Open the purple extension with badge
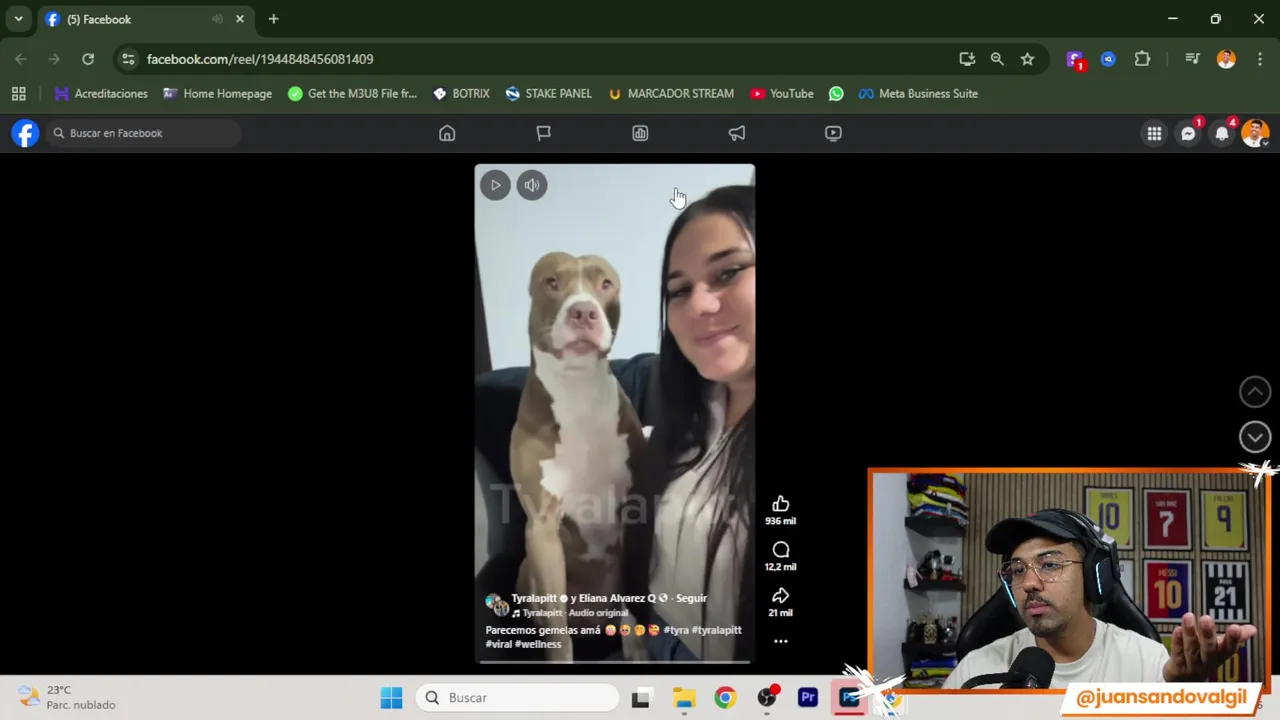 point(1075,60)
